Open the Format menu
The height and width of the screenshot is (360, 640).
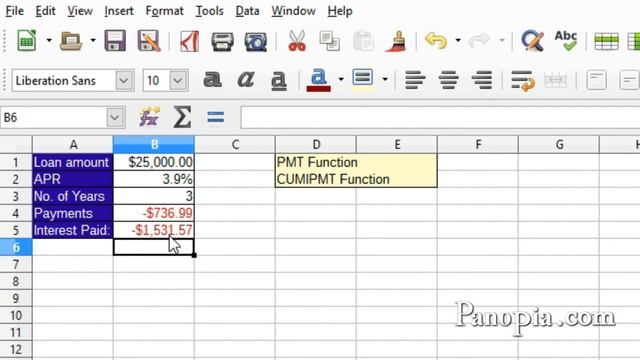(164, 11)
